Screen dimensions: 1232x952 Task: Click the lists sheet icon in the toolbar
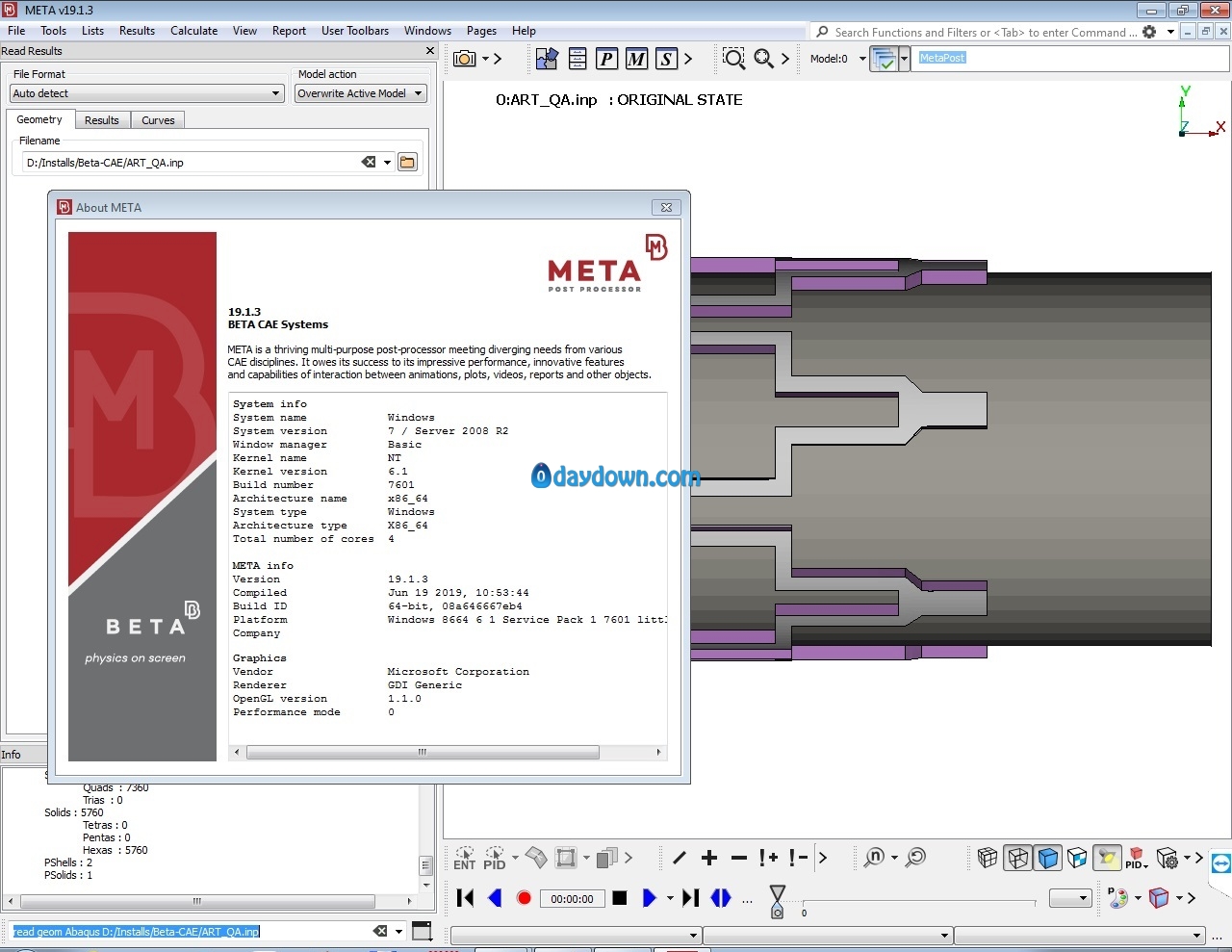pos(577,59)
